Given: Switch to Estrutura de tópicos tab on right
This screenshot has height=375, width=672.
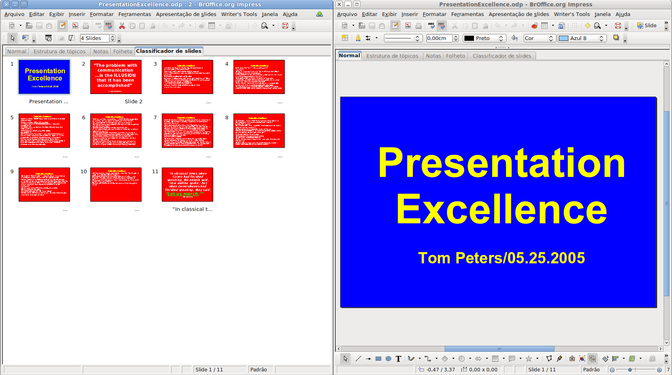Looking at the screenshot, I should pos(392,56).
